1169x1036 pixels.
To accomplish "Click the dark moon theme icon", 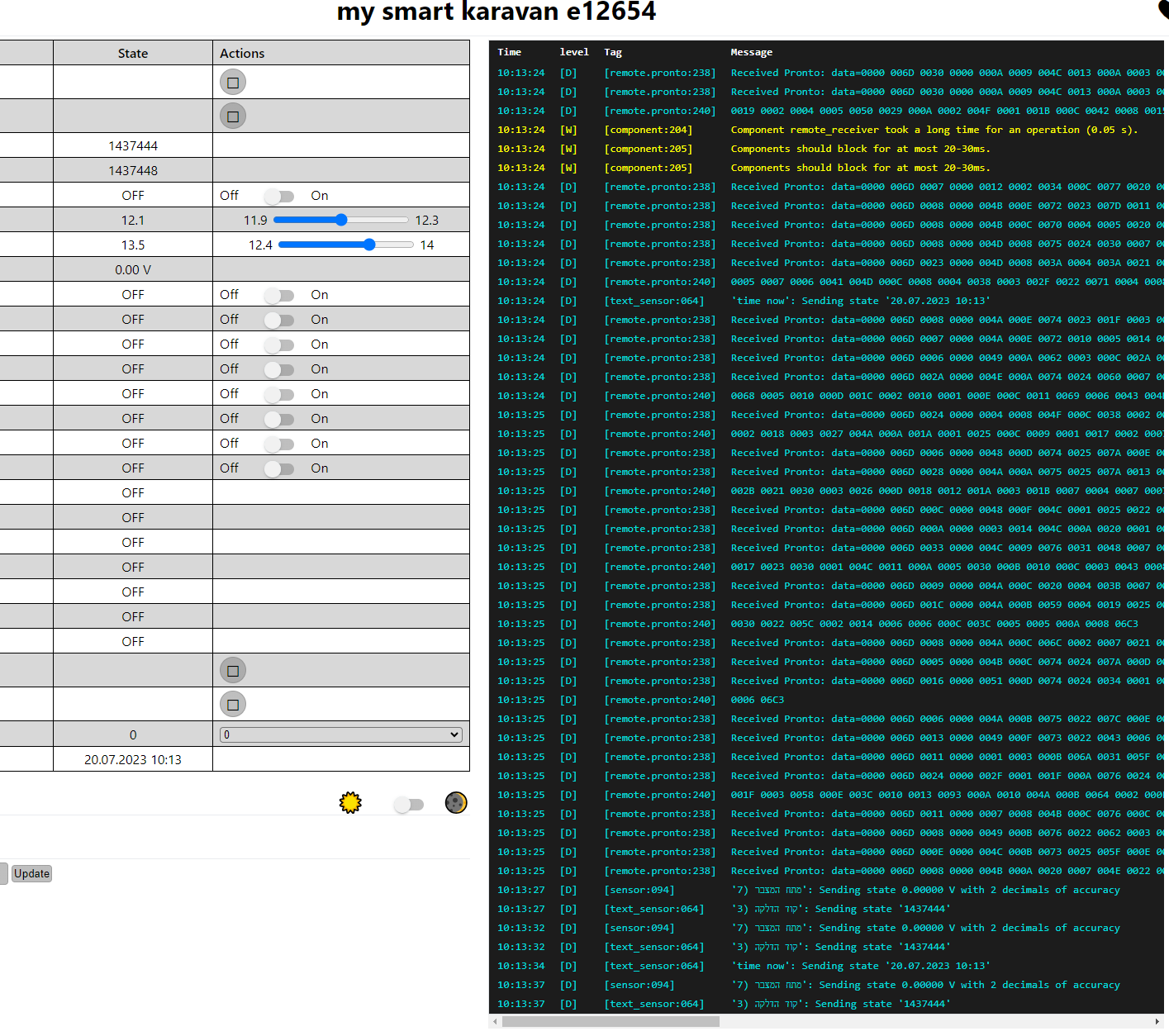I will click(x=456, y=802).
